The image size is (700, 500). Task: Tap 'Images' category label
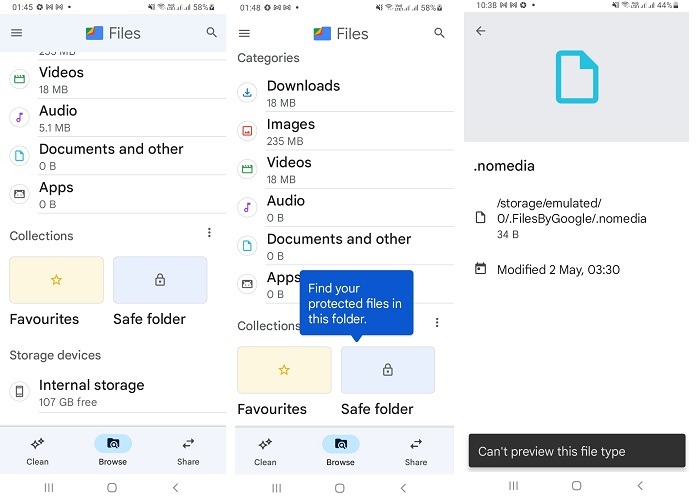click(291, 124)
